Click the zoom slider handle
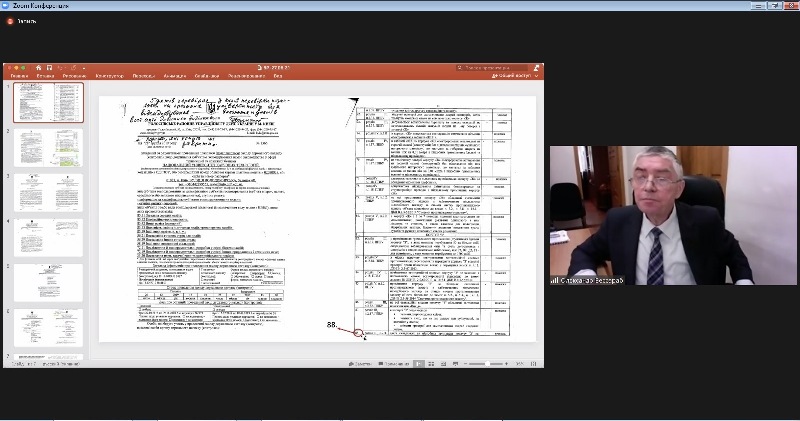The width and height of the screenshot is (800, 421). 487,364
